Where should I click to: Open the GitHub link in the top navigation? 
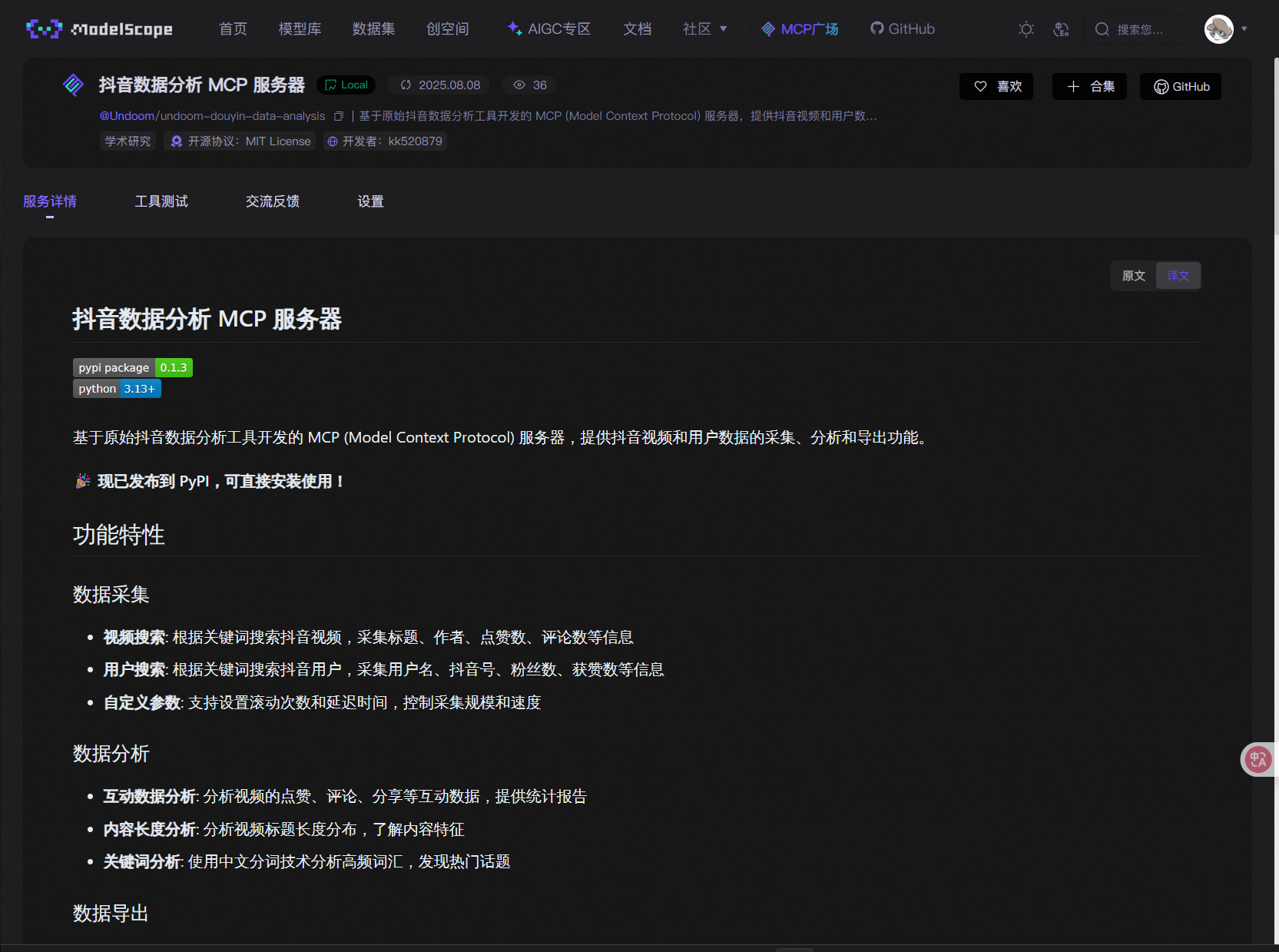pos(903,29)
